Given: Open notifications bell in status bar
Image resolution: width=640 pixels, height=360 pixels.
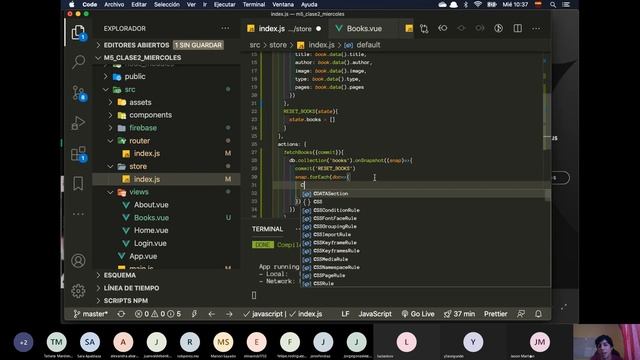Looking at the screenshot, I should [x=538, y=314].
